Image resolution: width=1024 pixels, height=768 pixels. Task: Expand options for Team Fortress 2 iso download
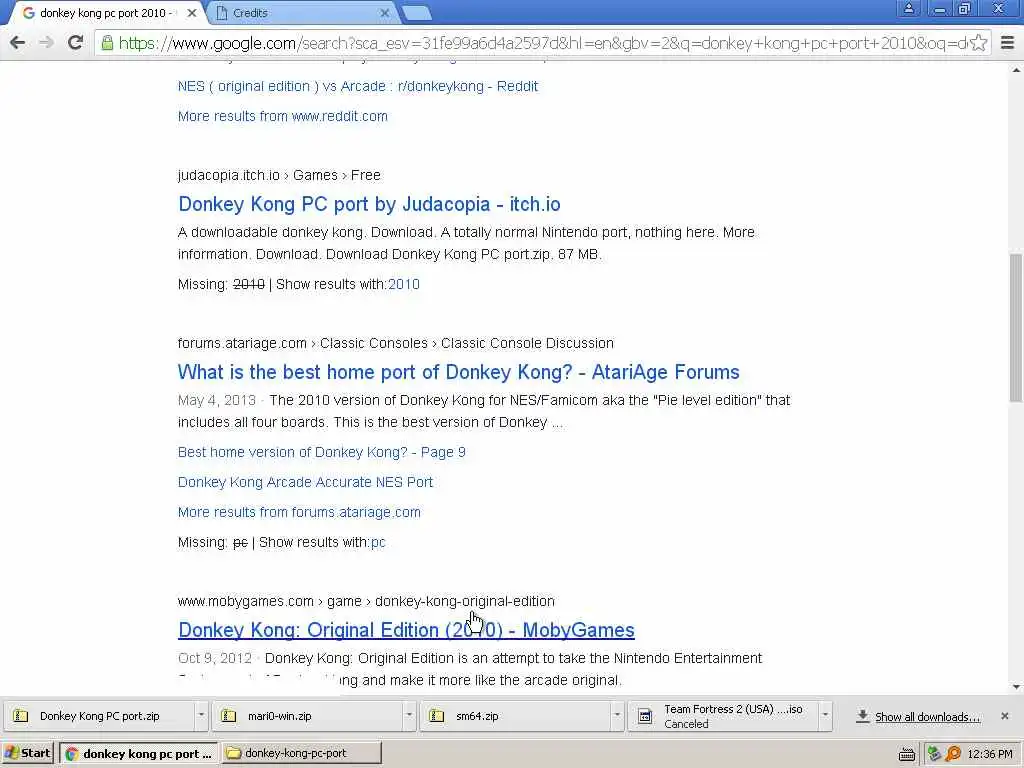(x=825, y=716)
